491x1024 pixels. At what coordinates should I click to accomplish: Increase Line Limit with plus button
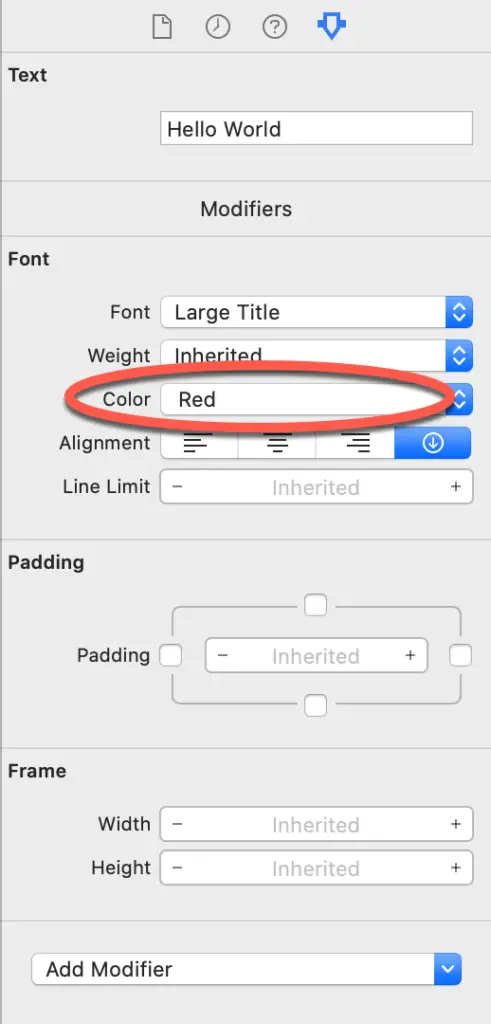456,487
